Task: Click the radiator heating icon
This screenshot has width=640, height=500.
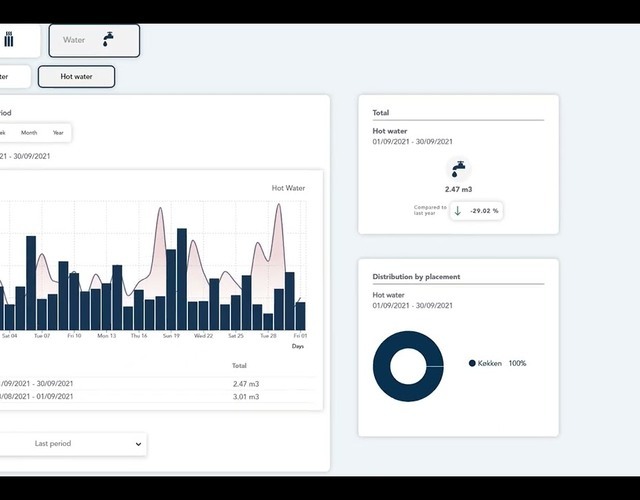Action: (9, 40)
